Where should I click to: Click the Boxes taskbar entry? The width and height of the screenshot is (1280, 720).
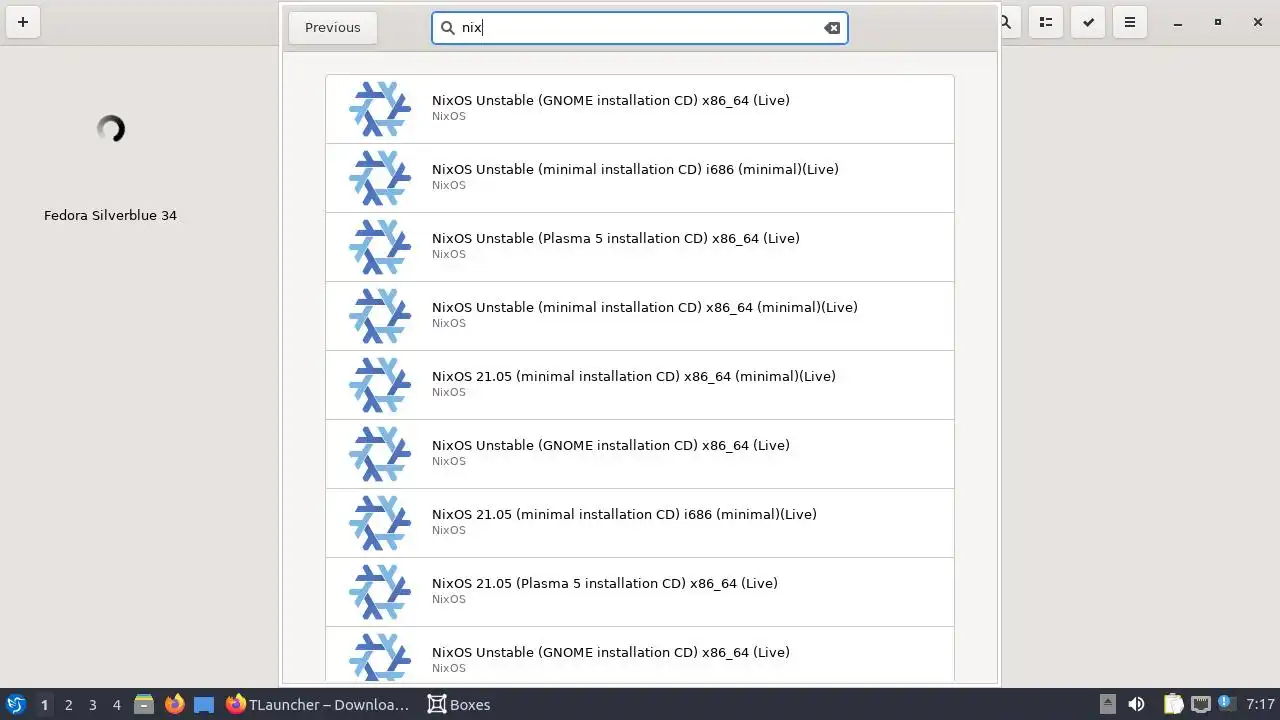459,705
